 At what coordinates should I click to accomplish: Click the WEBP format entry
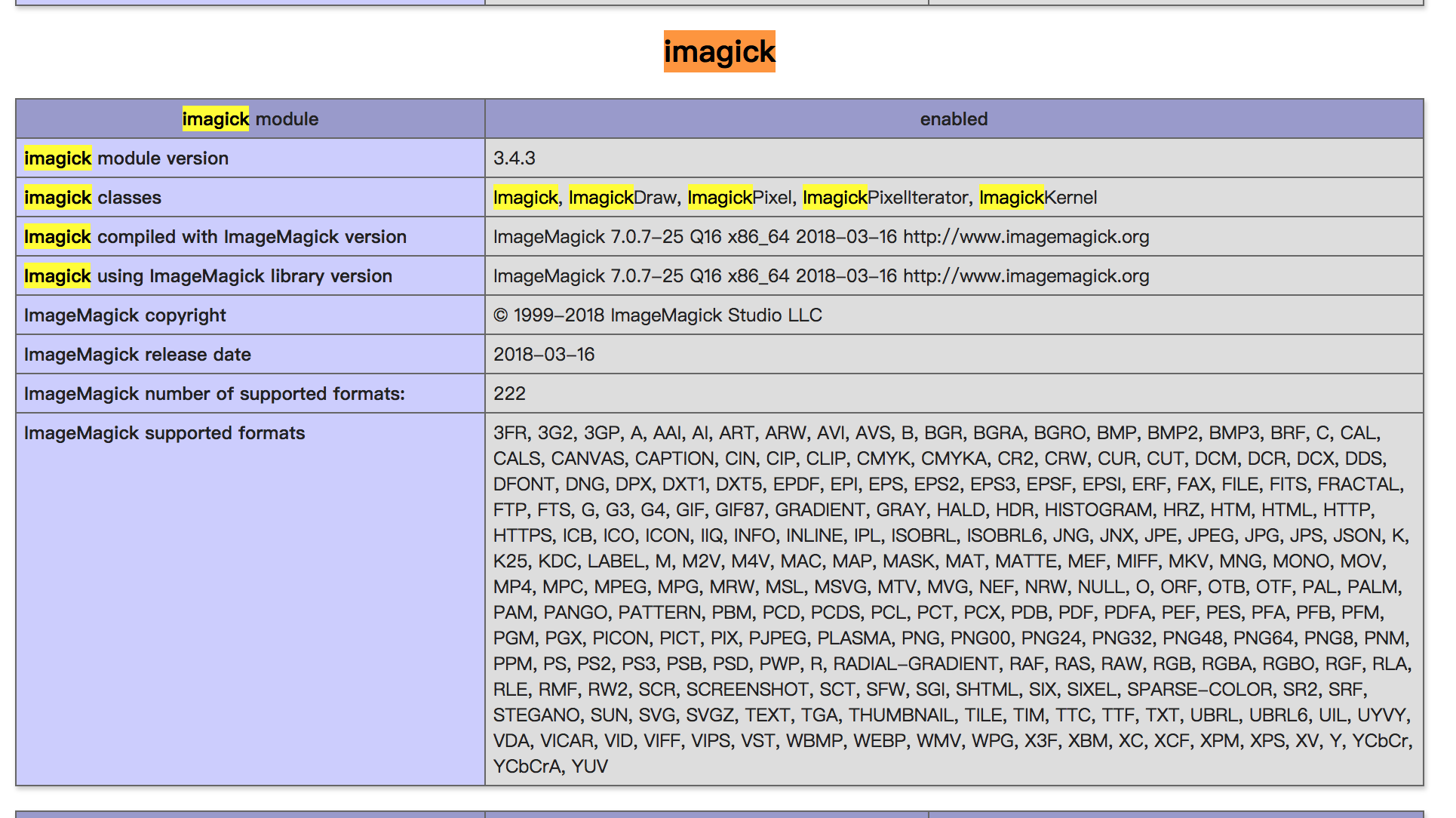click(879, 741)
